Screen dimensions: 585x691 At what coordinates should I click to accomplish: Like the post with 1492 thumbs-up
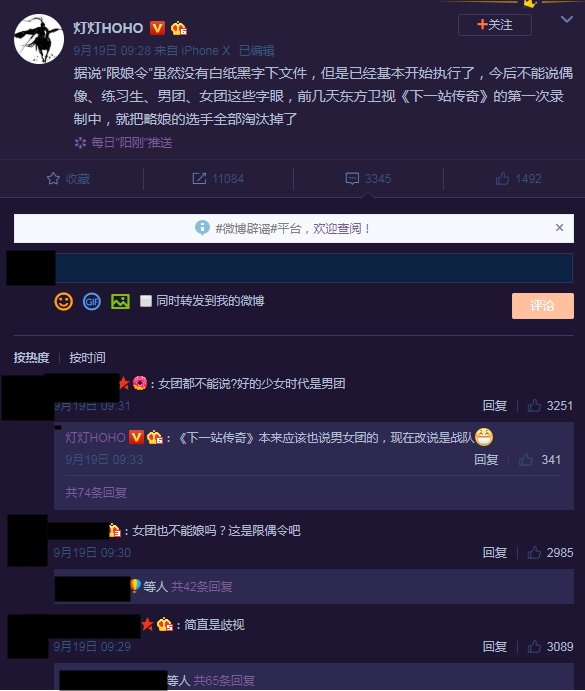[x=502, y=178]
